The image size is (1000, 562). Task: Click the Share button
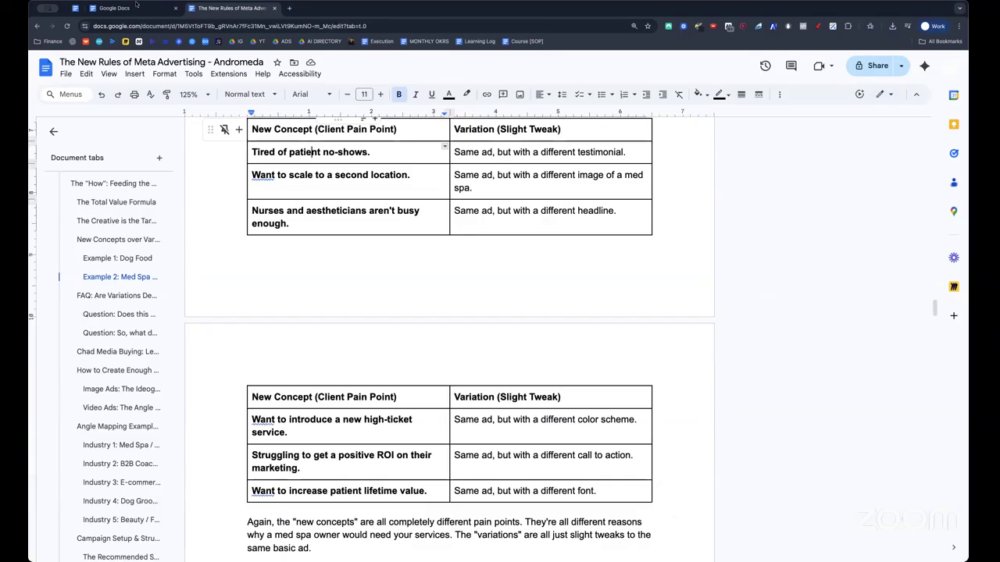click(871, 66)
